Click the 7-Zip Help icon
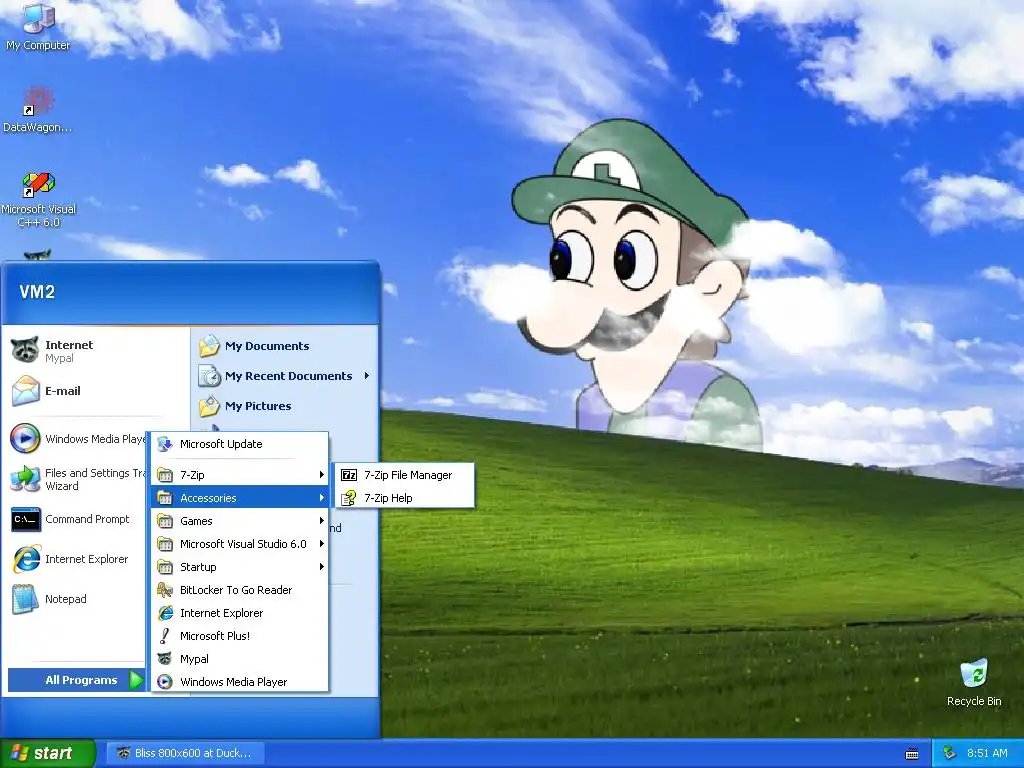The height and width of the screenshot is (768, 1024). pos(349,498)
